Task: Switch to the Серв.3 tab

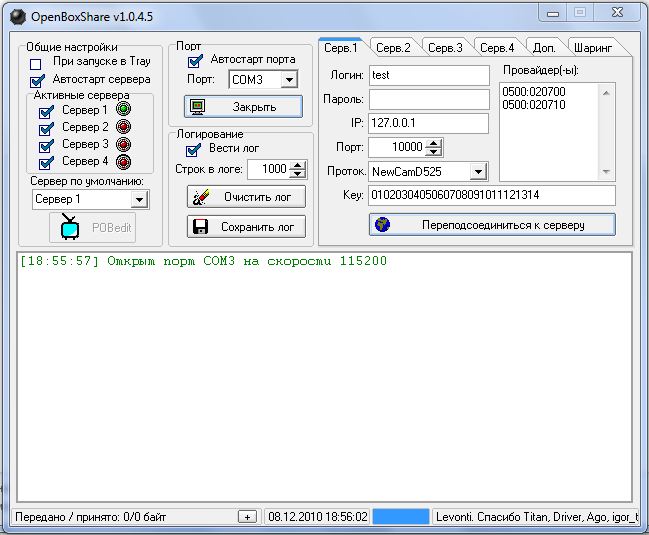Action: click(x=445, y=48)
